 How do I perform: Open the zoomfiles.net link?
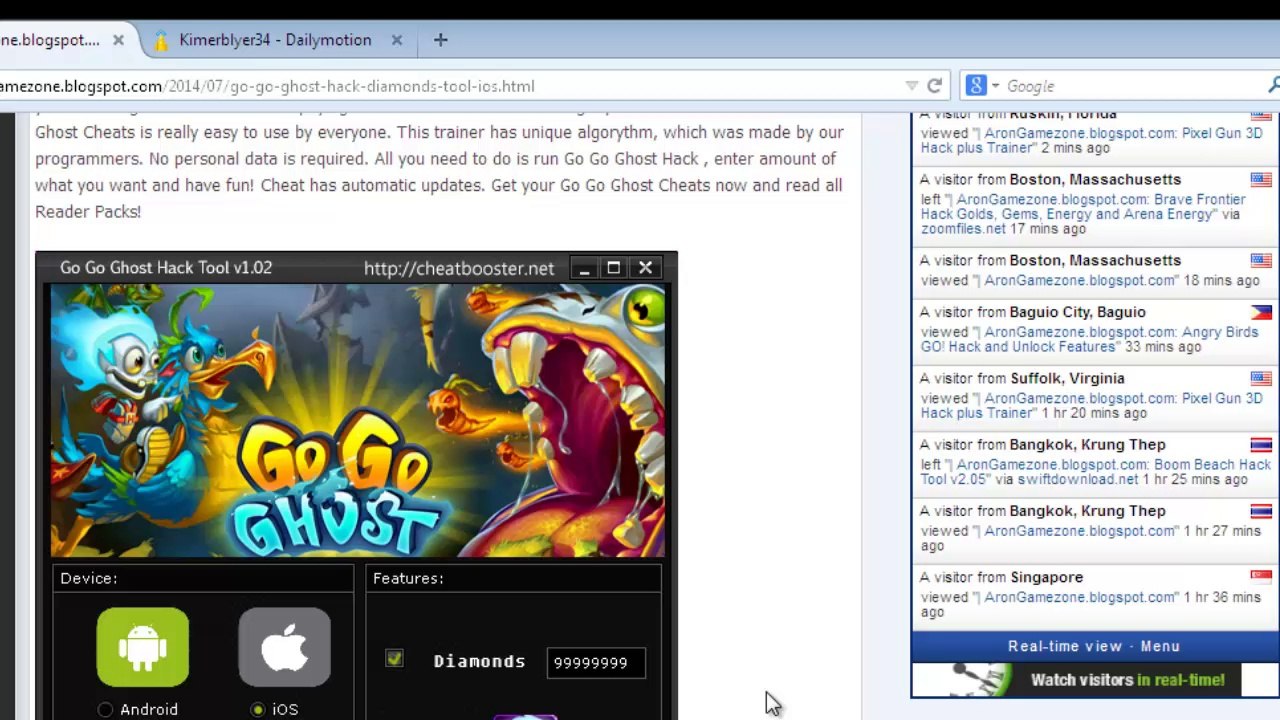click(x=961, y=229)
